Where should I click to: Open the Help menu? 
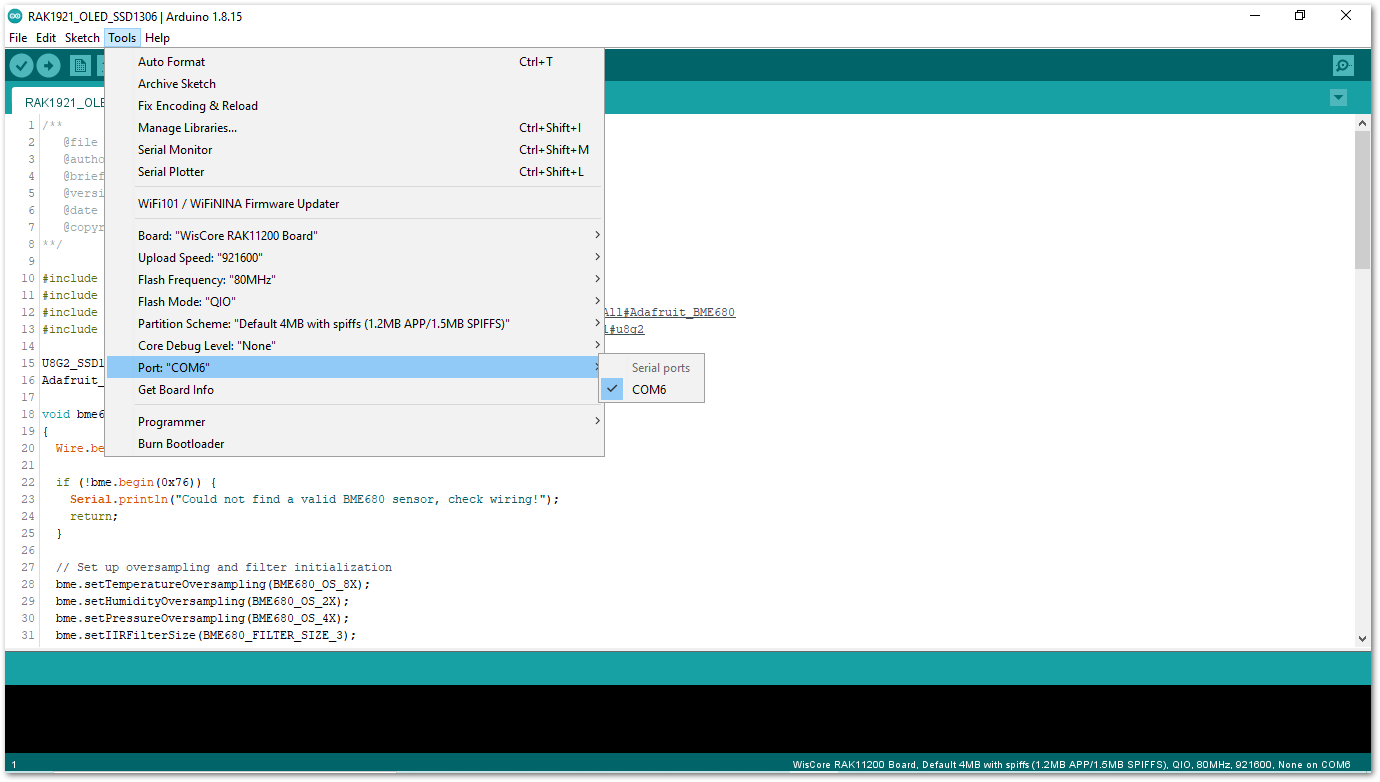(x=157, y=38)
